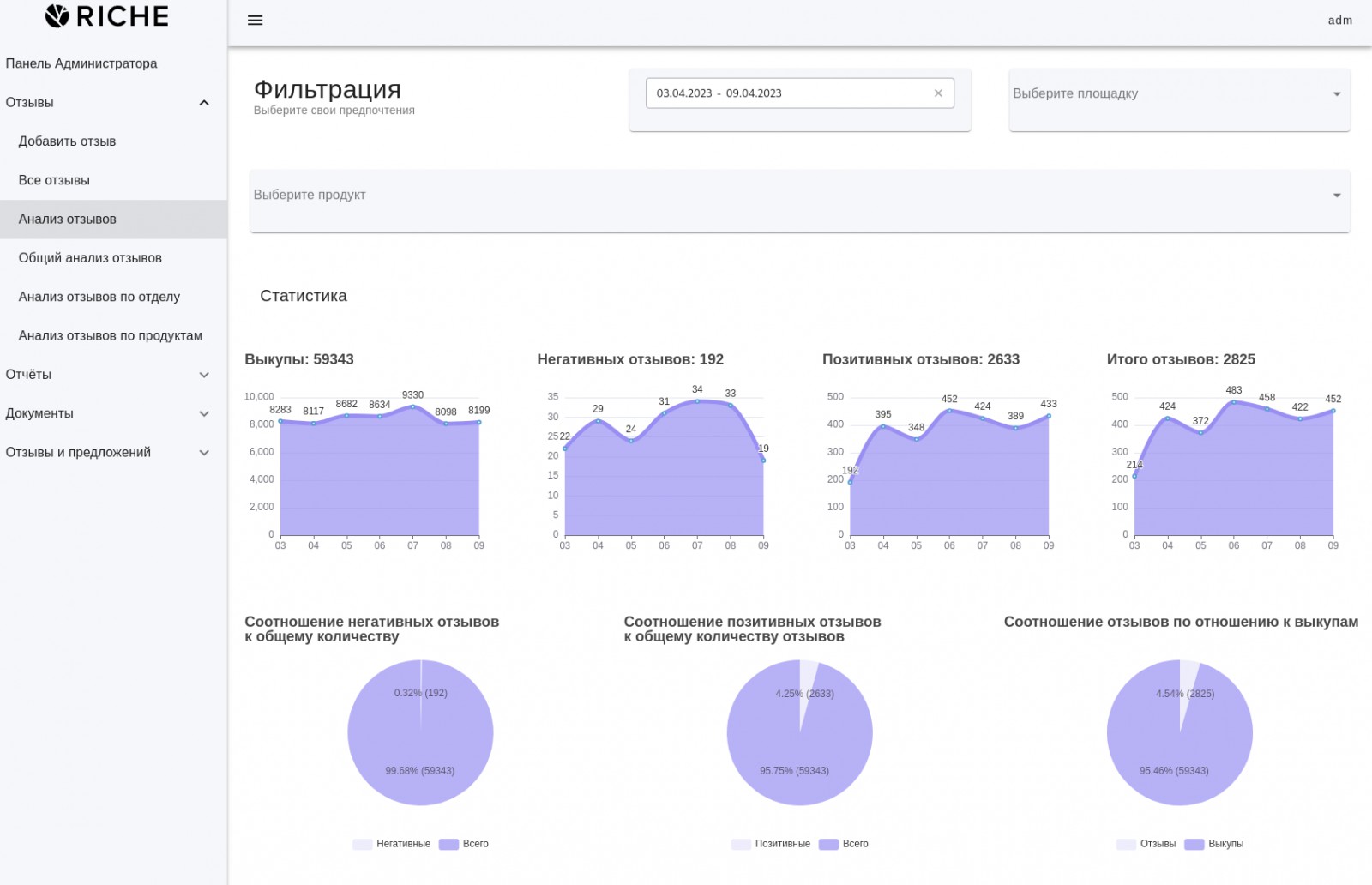
Task: Click the date range input field
Action: (x=799, y=93)
